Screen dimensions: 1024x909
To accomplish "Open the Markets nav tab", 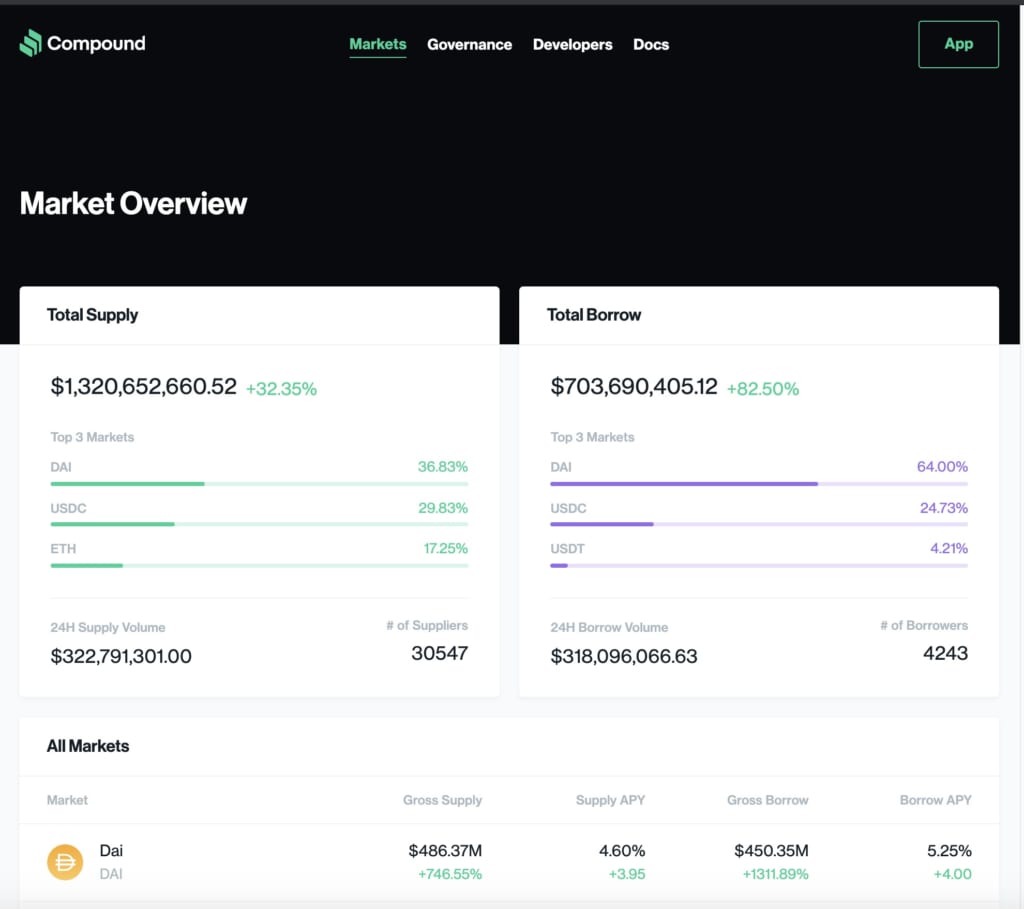I will 377,44.
